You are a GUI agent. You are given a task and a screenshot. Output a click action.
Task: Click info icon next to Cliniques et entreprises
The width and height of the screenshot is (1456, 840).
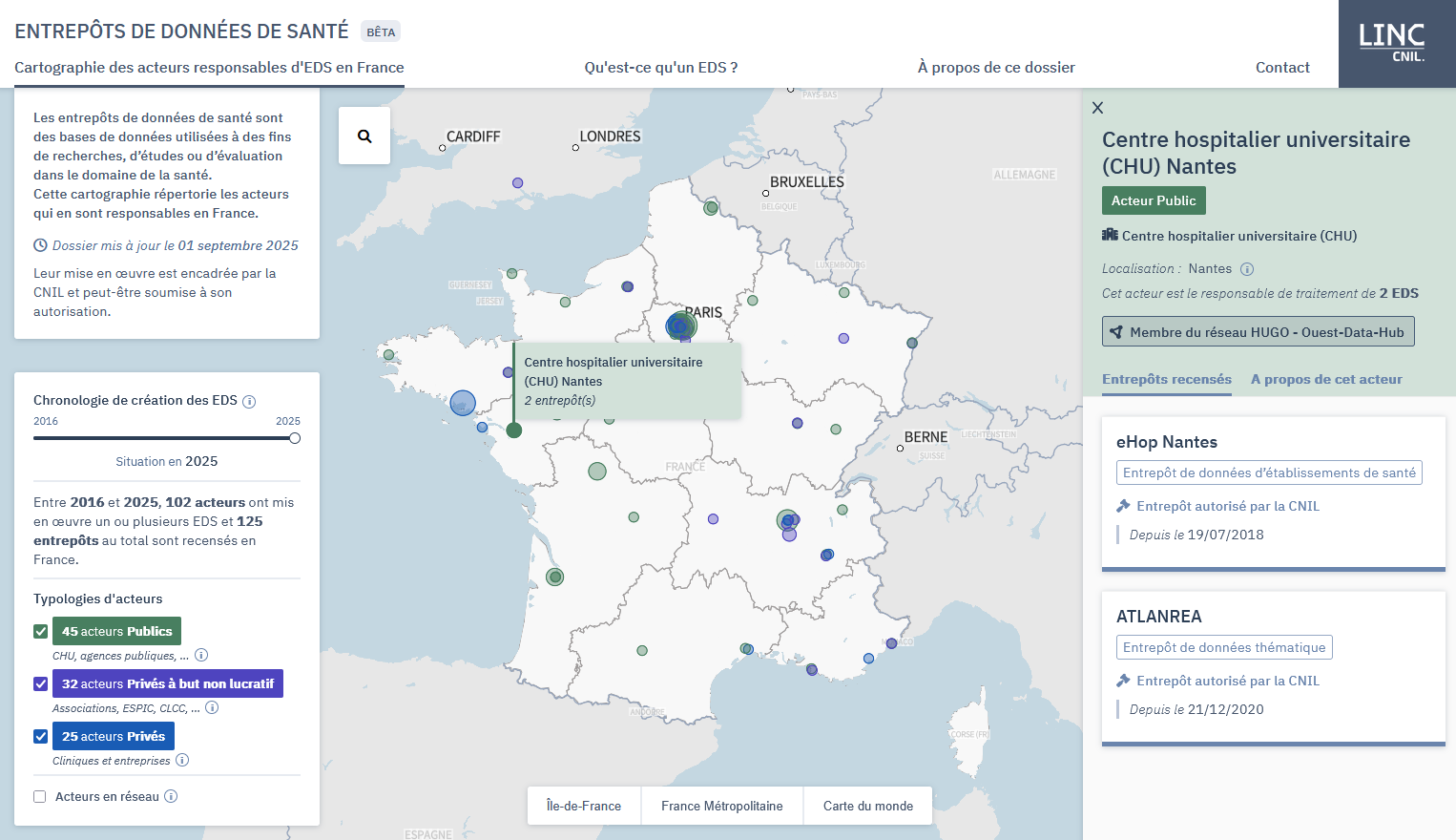pos(182,760)
